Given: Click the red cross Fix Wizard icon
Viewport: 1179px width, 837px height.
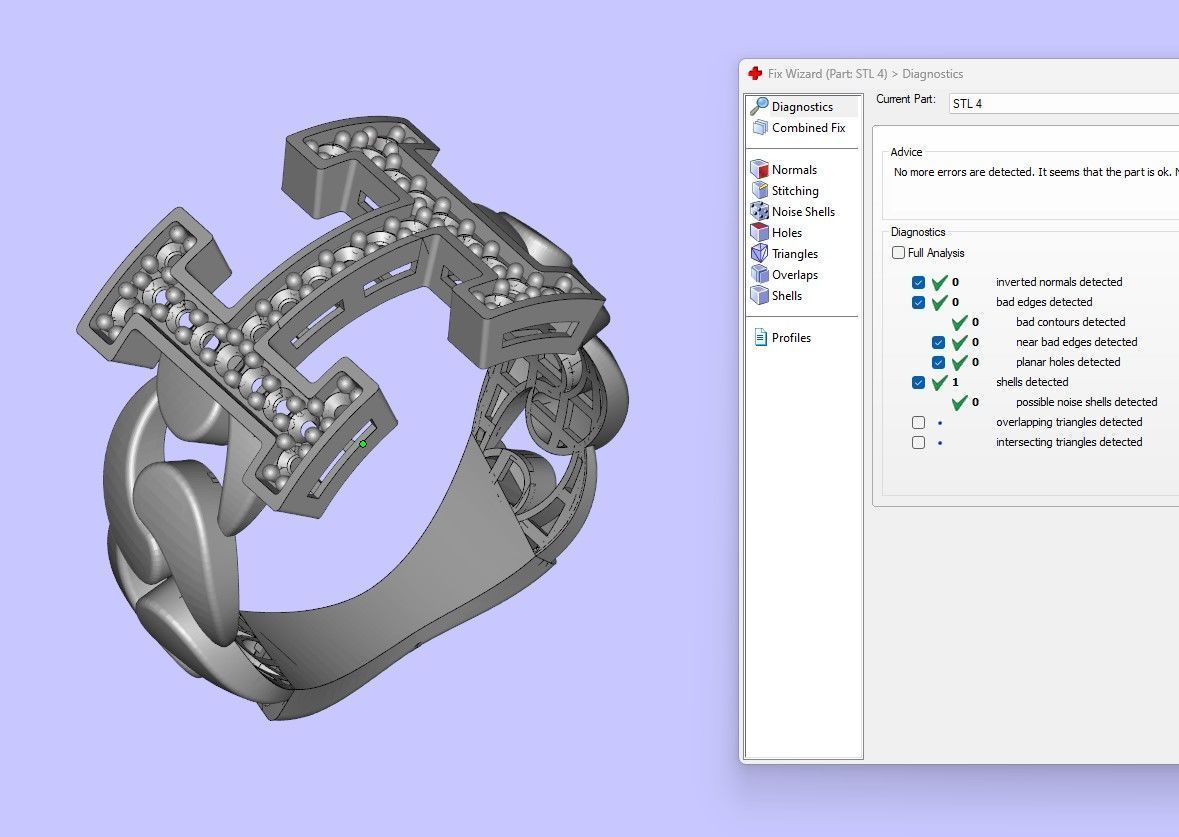Looking at the screenshot, I should coord(755,73).
